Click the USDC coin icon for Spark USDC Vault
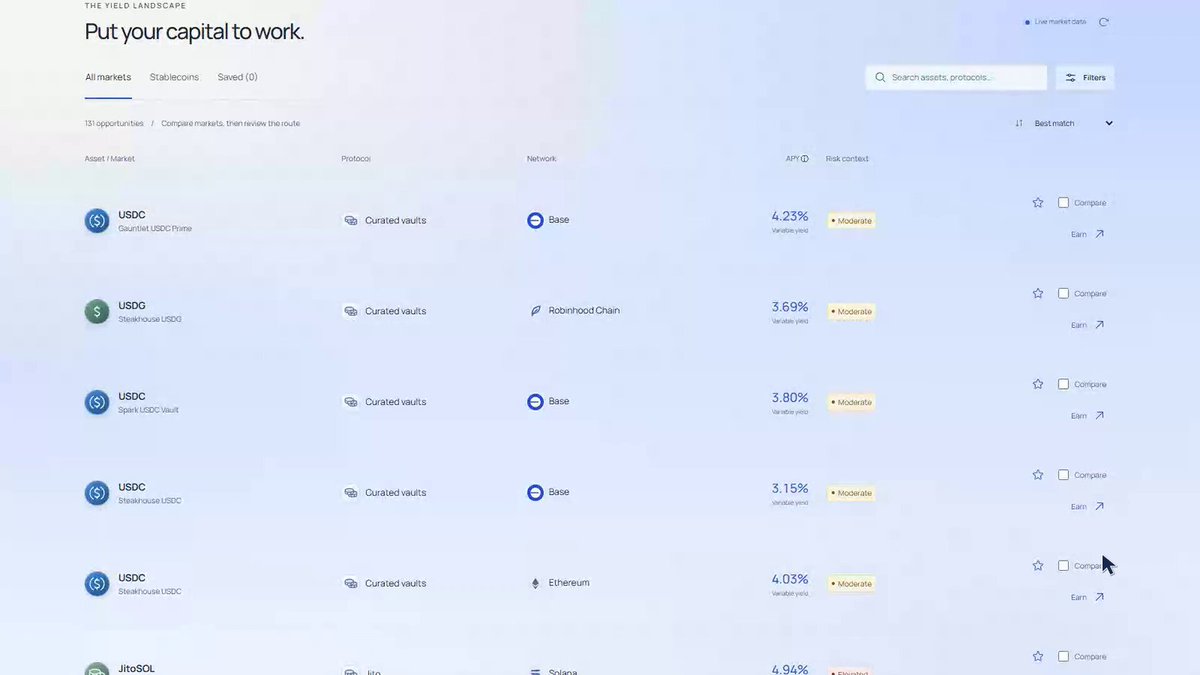1200x675 pixels. pyautogui.click(x=97, y=402)
